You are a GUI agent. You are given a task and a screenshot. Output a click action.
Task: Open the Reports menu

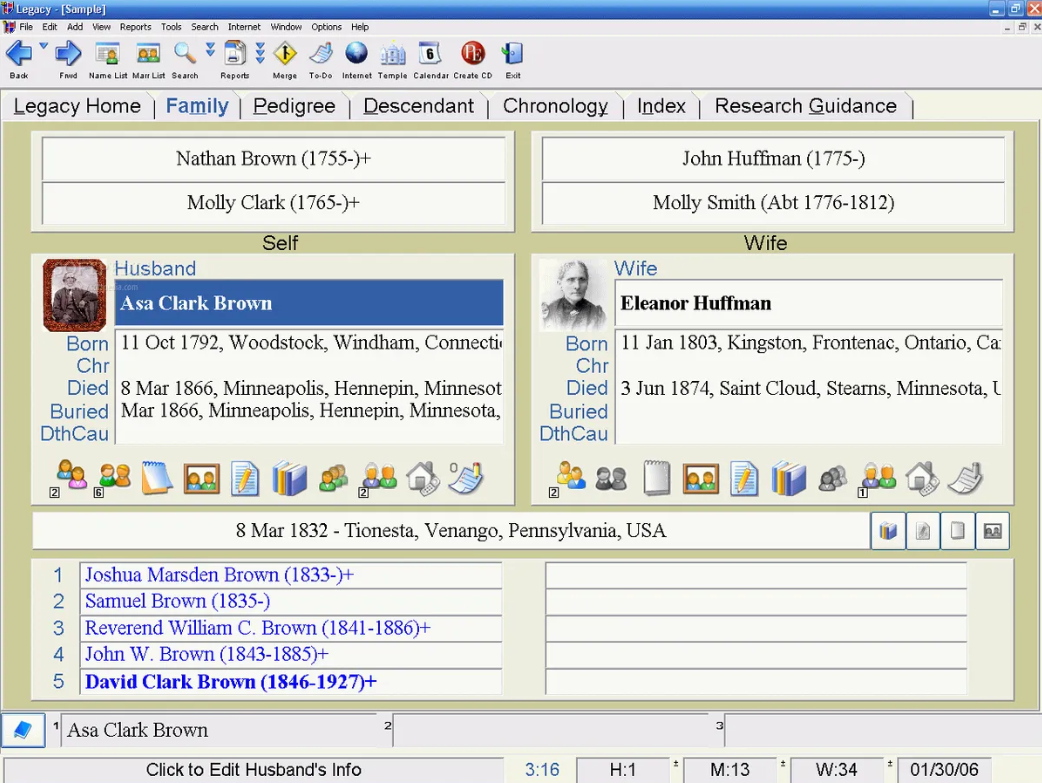point(136,27)
